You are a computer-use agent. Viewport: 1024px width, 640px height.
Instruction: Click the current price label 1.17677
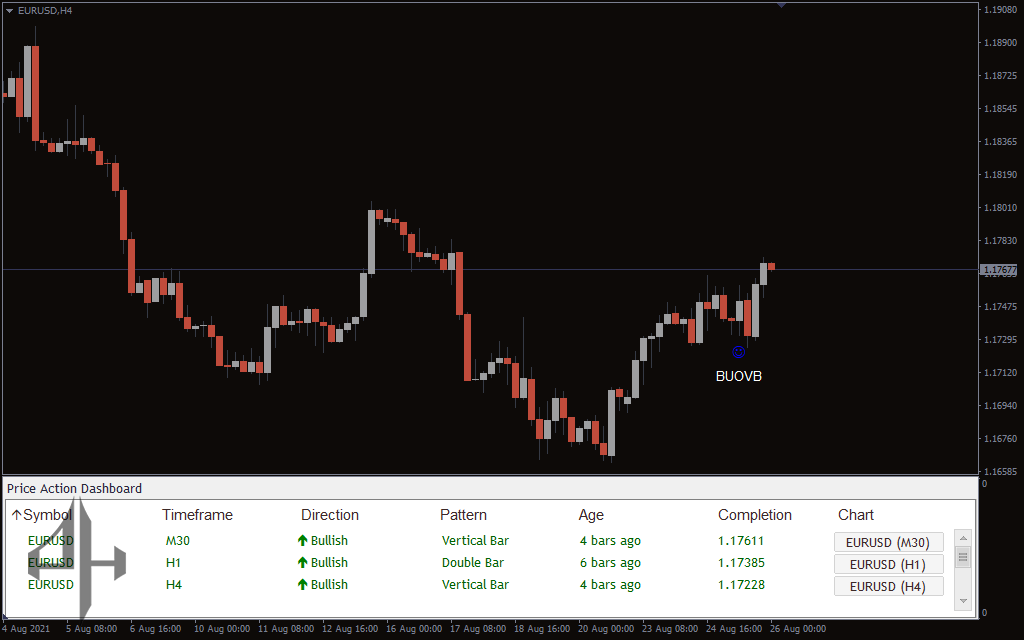[999, 270]
